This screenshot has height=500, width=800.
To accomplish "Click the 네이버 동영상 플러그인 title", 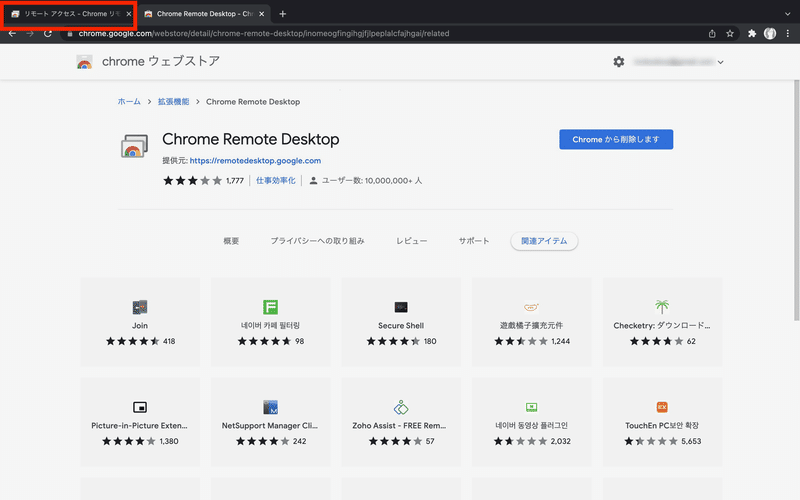I will 532,426.
